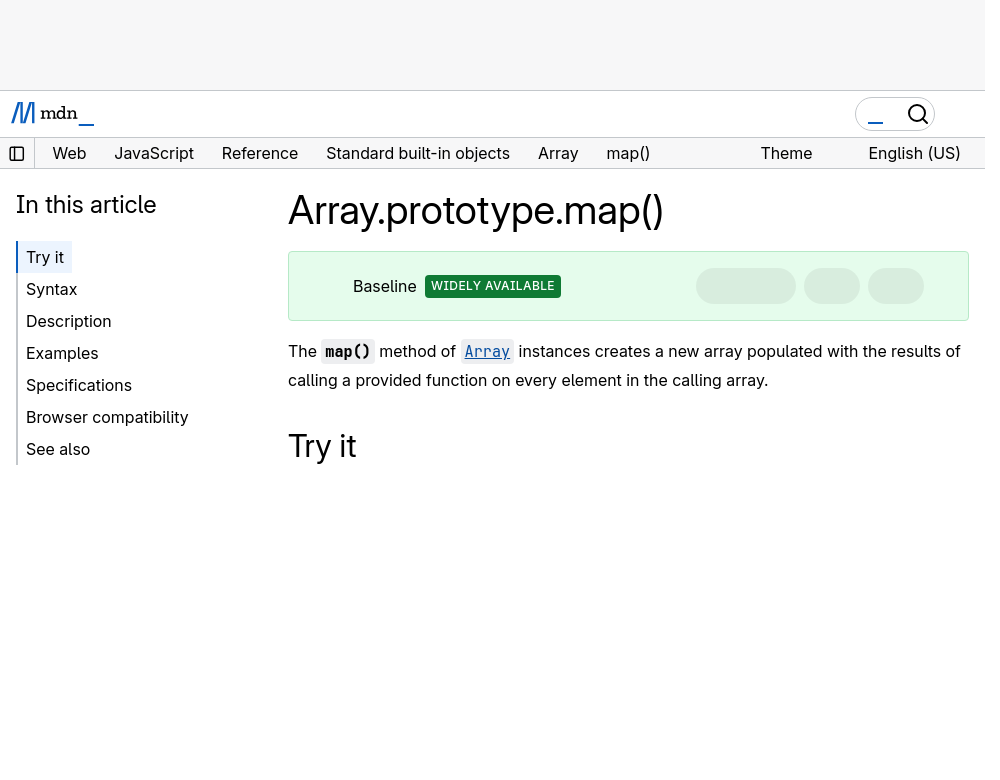Open search with the magnifier icon
Viewport: 1000px width, 780px height.
[918, 114]
